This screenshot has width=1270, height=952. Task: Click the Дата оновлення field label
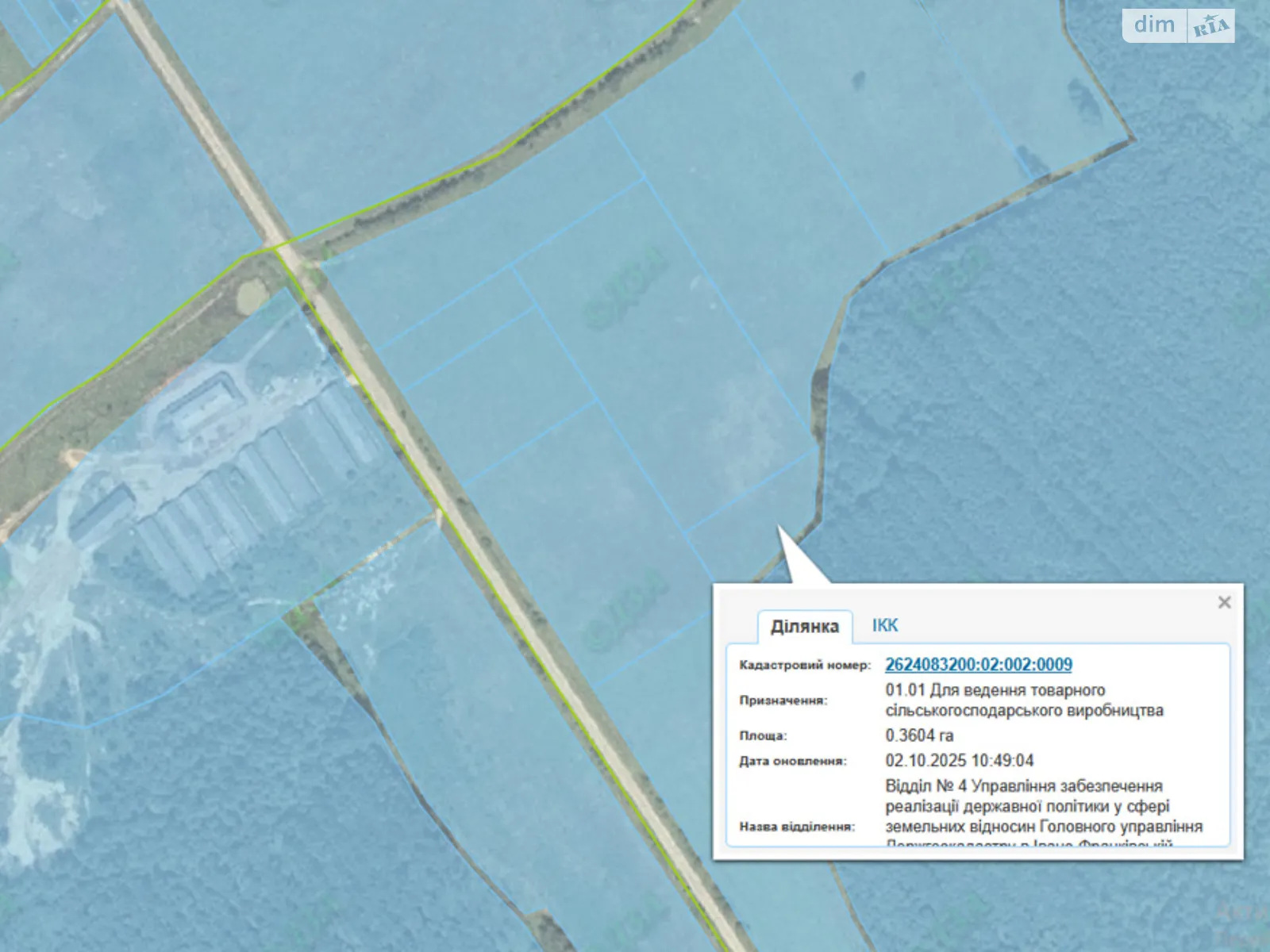coord(792,762)
